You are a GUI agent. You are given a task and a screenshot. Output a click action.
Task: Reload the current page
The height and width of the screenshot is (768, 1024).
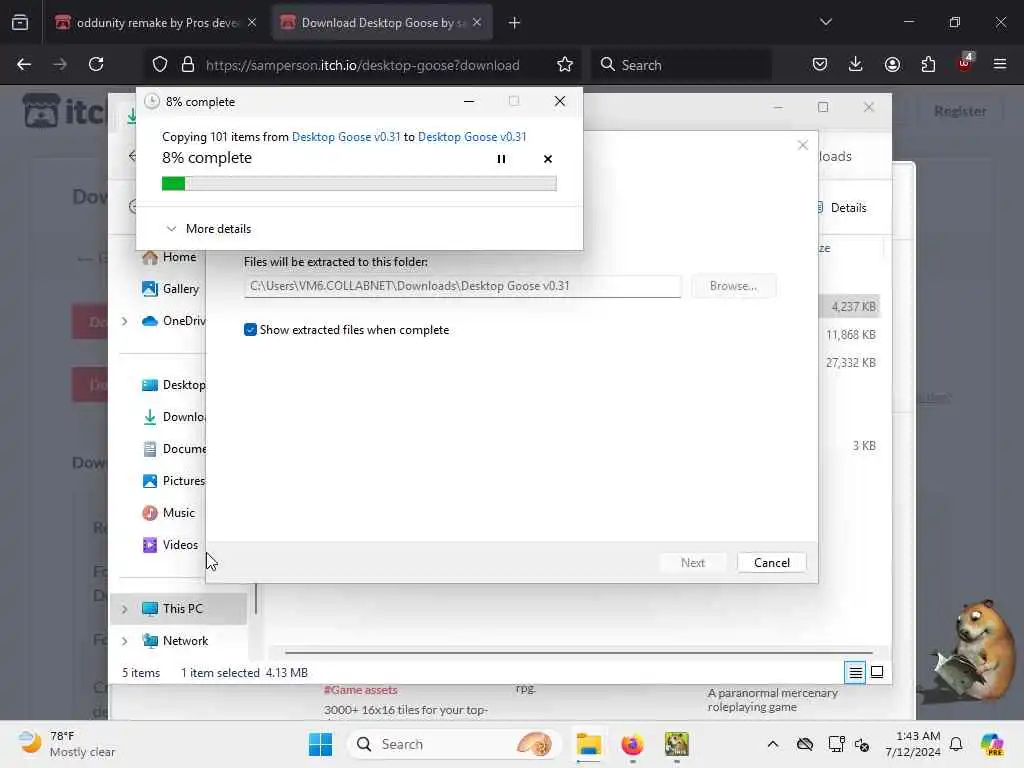pyautogui.click(x=96, y=65)
